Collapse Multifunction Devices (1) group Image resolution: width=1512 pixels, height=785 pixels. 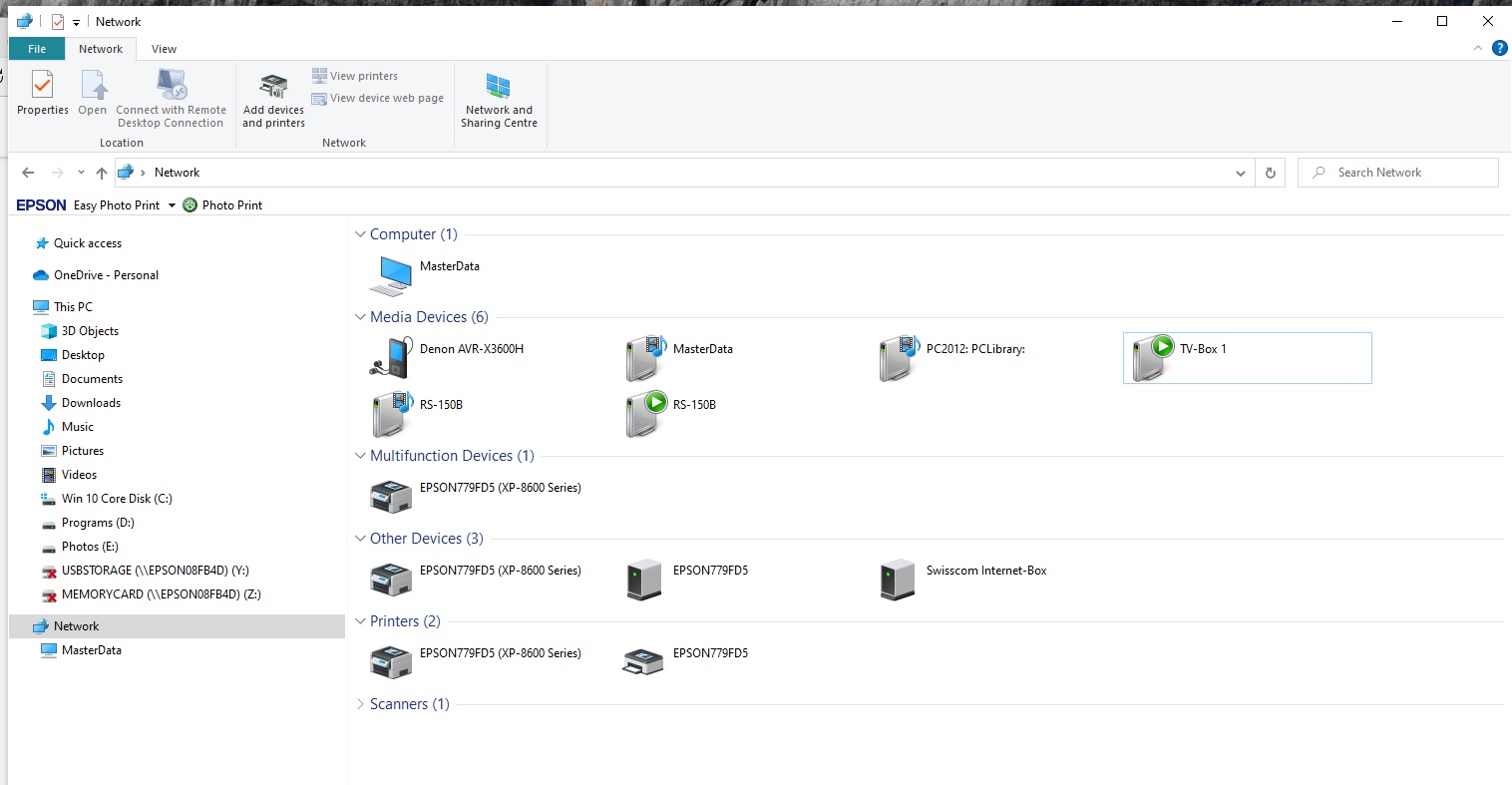click(x=360, y=456)
